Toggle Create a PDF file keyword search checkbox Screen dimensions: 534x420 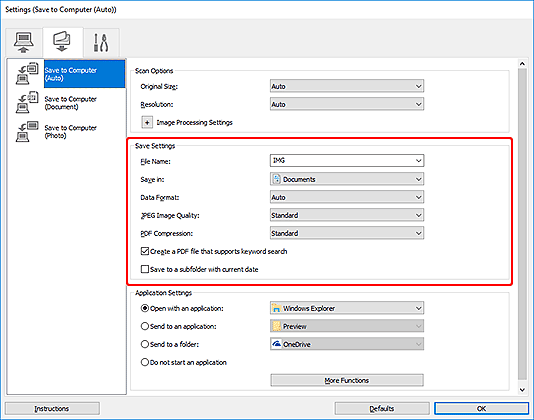(145, 251)
